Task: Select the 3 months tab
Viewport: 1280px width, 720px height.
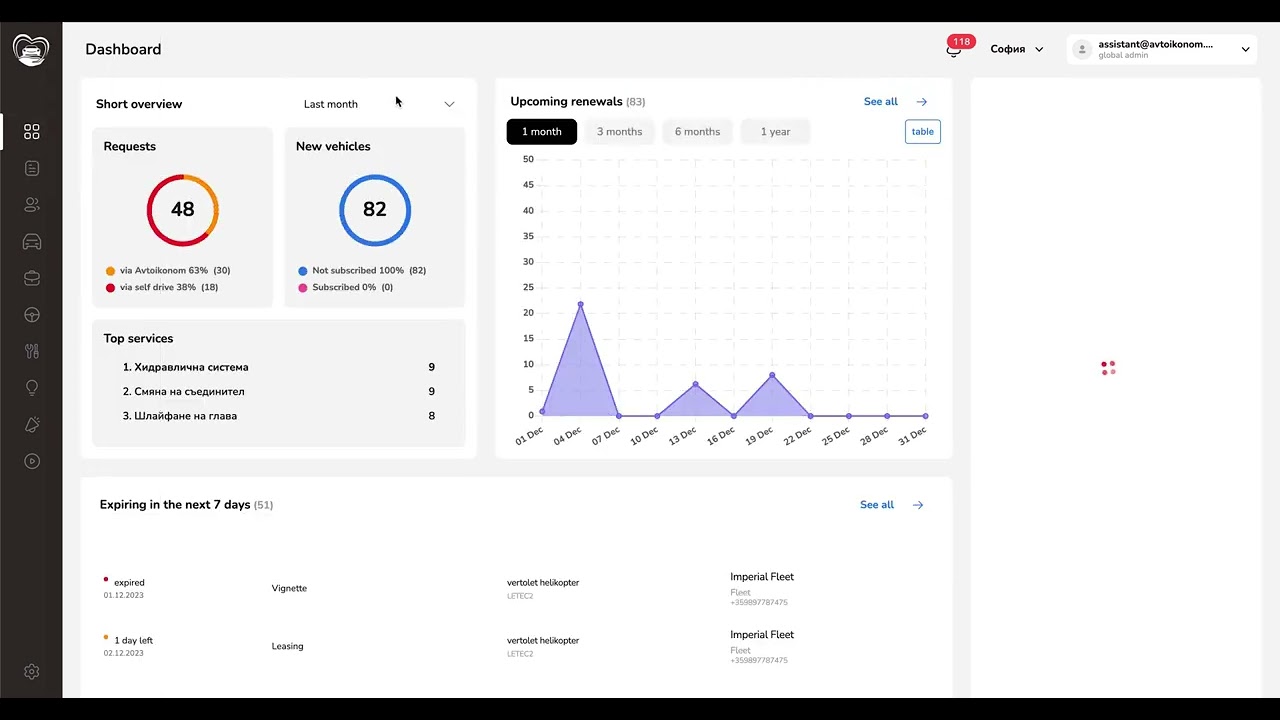Action: pyautogui.click(x=619, y=132)
